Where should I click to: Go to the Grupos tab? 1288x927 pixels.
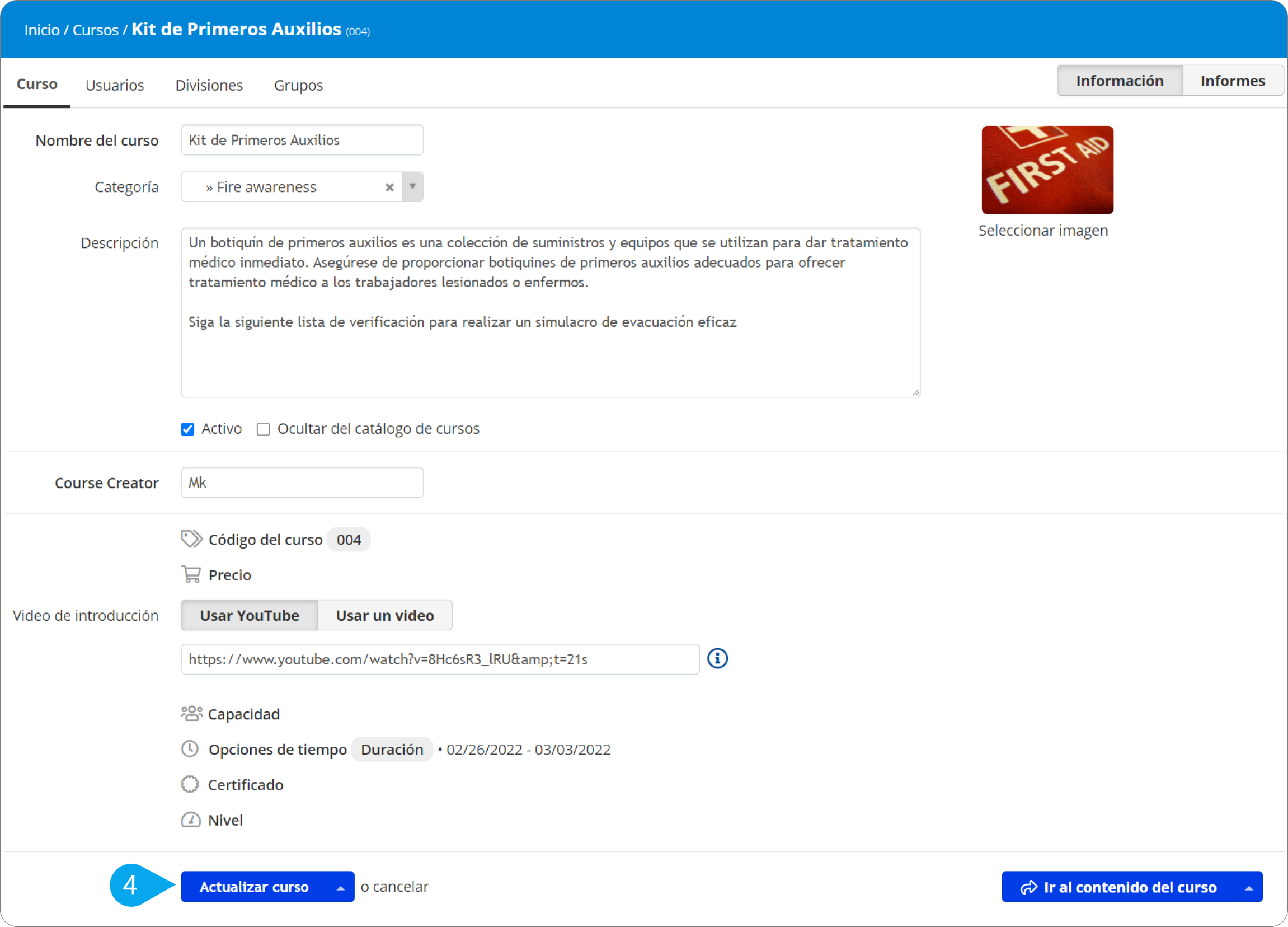[x=299, y=85]
